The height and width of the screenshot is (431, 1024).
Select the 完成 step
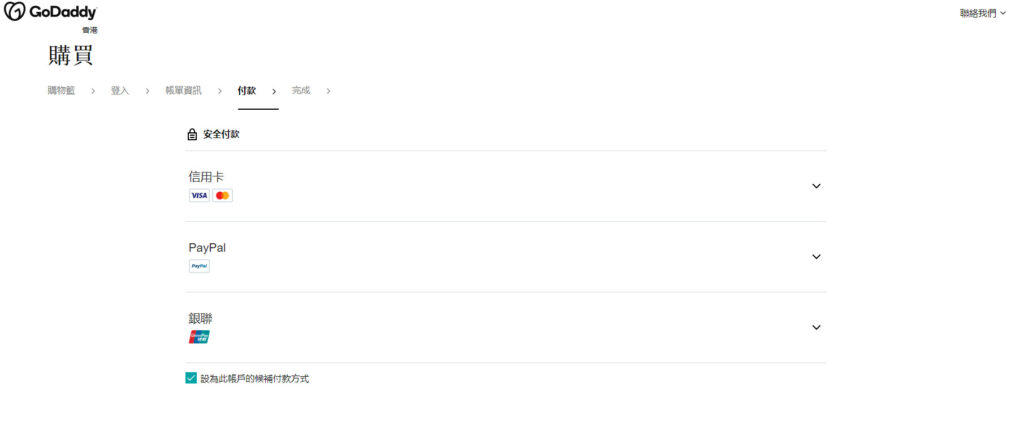click(301, 91)
